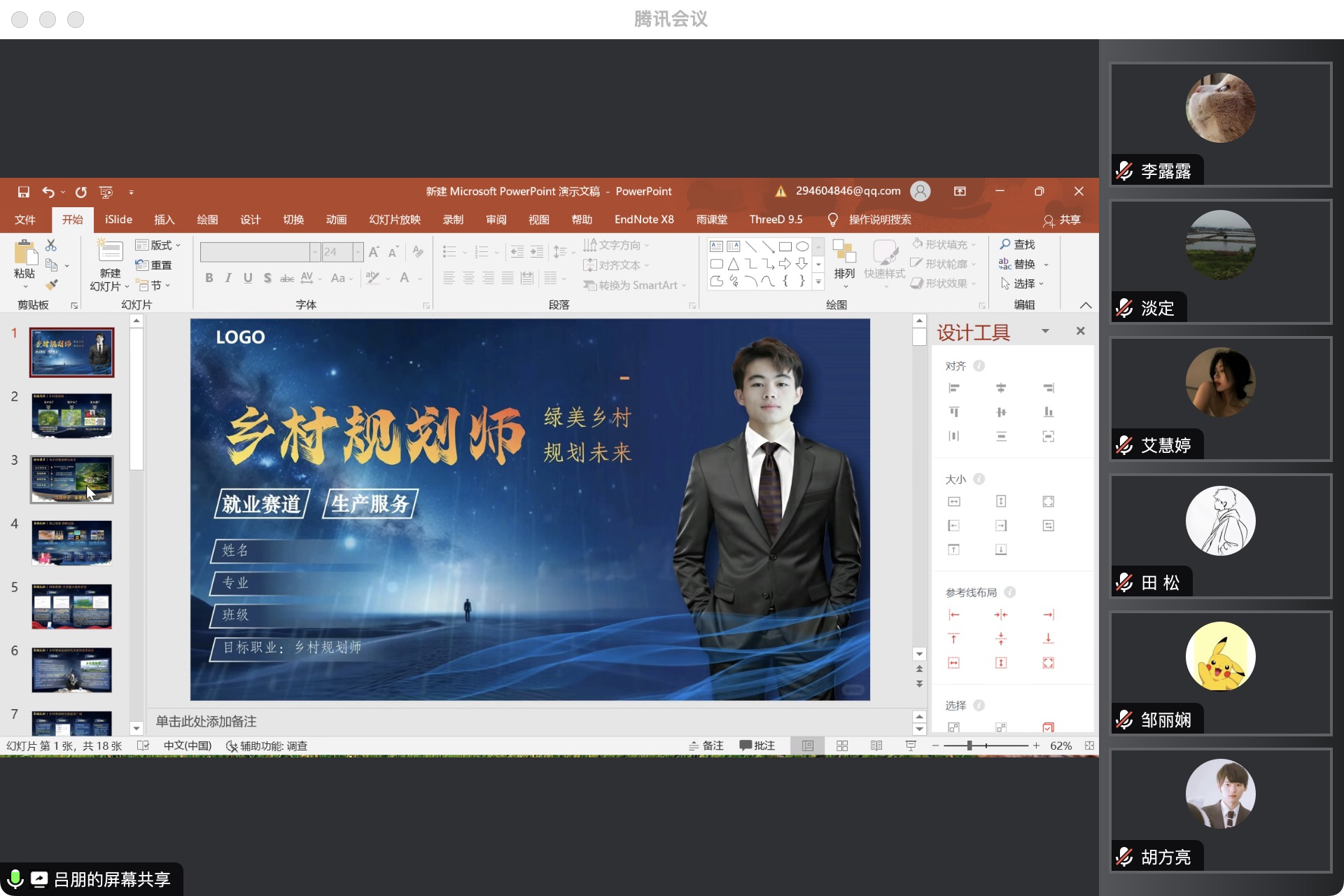Click the center guide icon under 参考线布局
1344x896 pixels.
(x=1001, y=615)
